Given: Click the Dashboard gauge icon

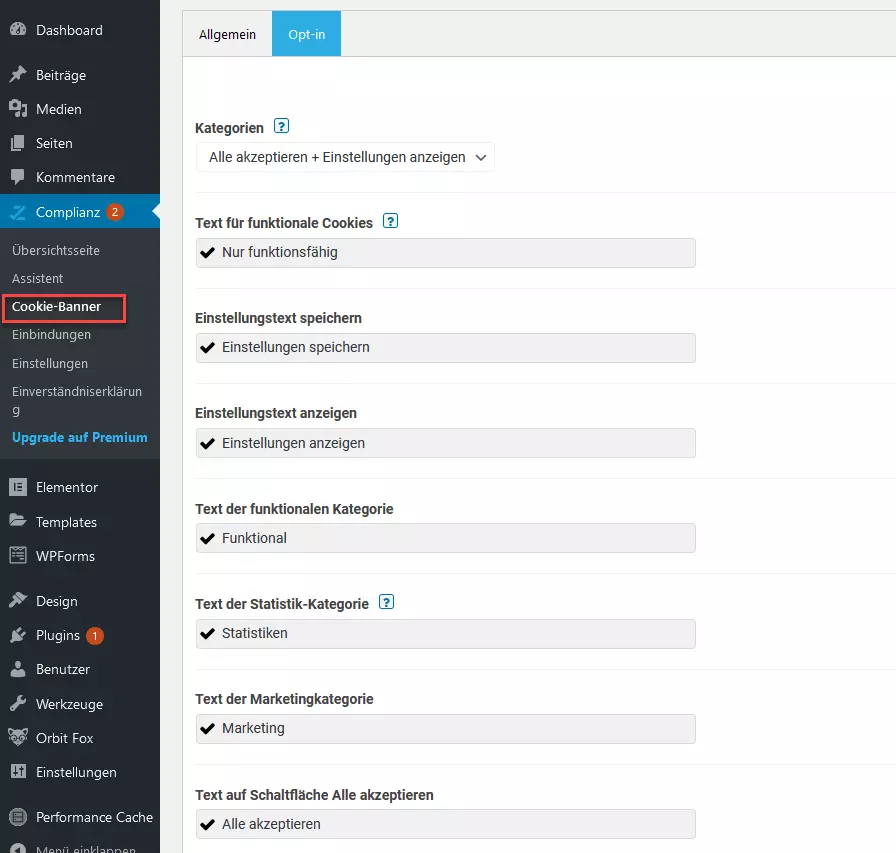Looking at the screenshot, I should [x=18, y=29].
